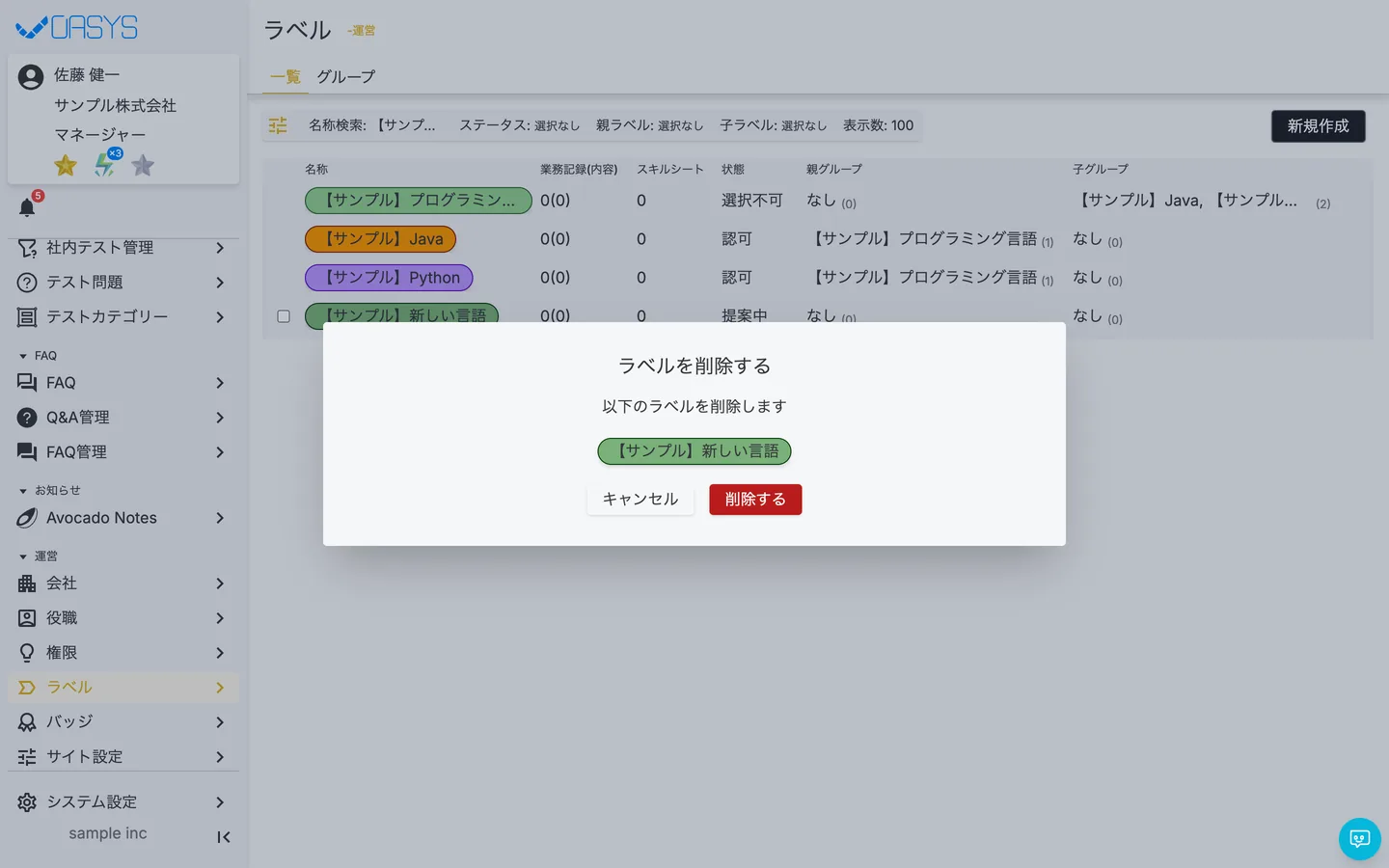
Task: Open the filter settings sliders icon
Action: tap(278, 125)
